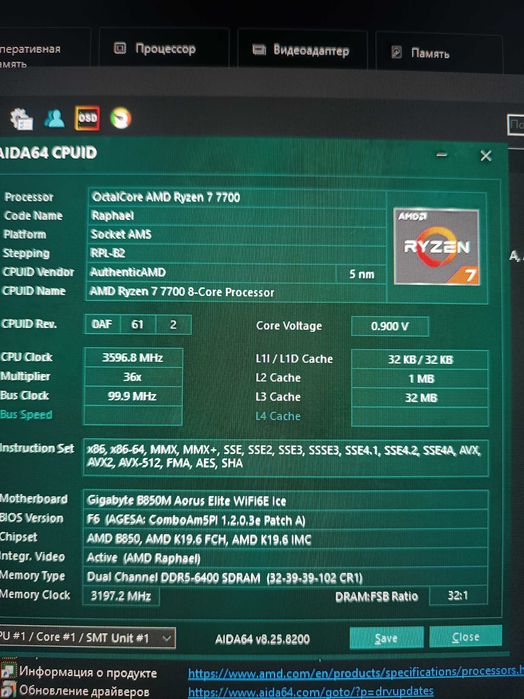The height and width of the screenshot is (699, 524).
Task: Click the CPUID Rev. value 0AF
Action: (x=102, y=325)
